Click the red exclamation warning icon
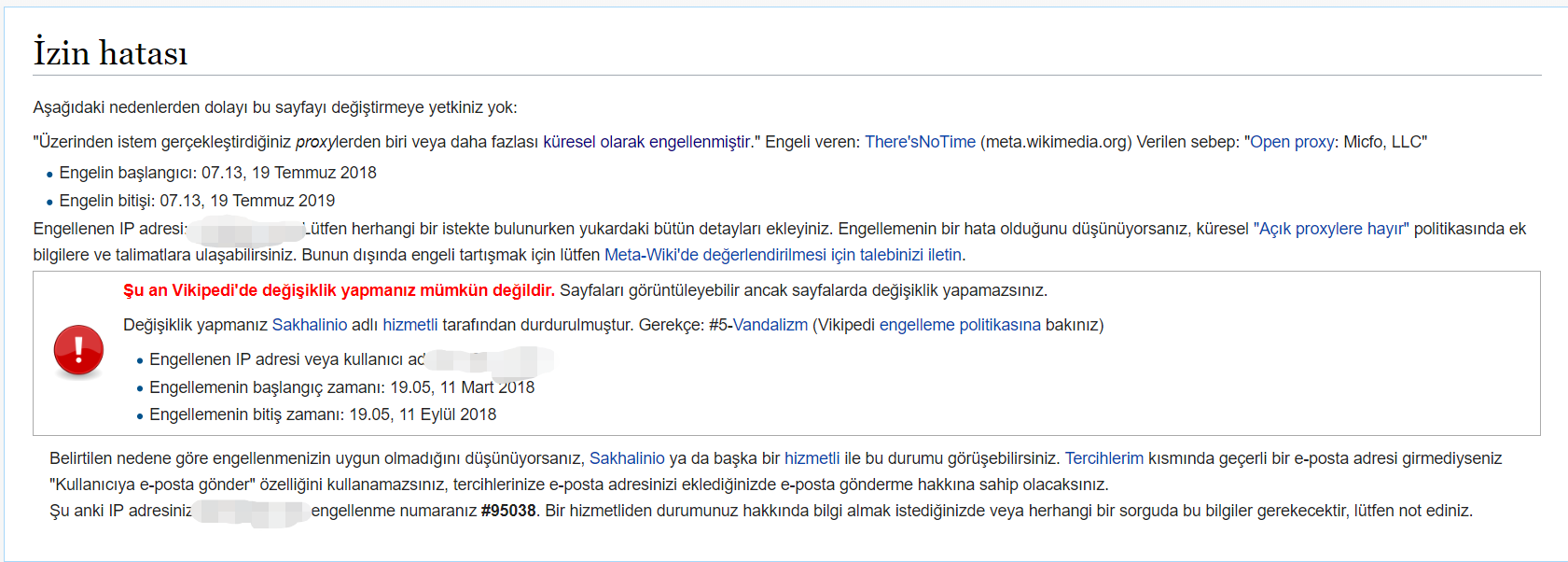1568x562 pixels. pyautogui.click(x=78, y=351)
